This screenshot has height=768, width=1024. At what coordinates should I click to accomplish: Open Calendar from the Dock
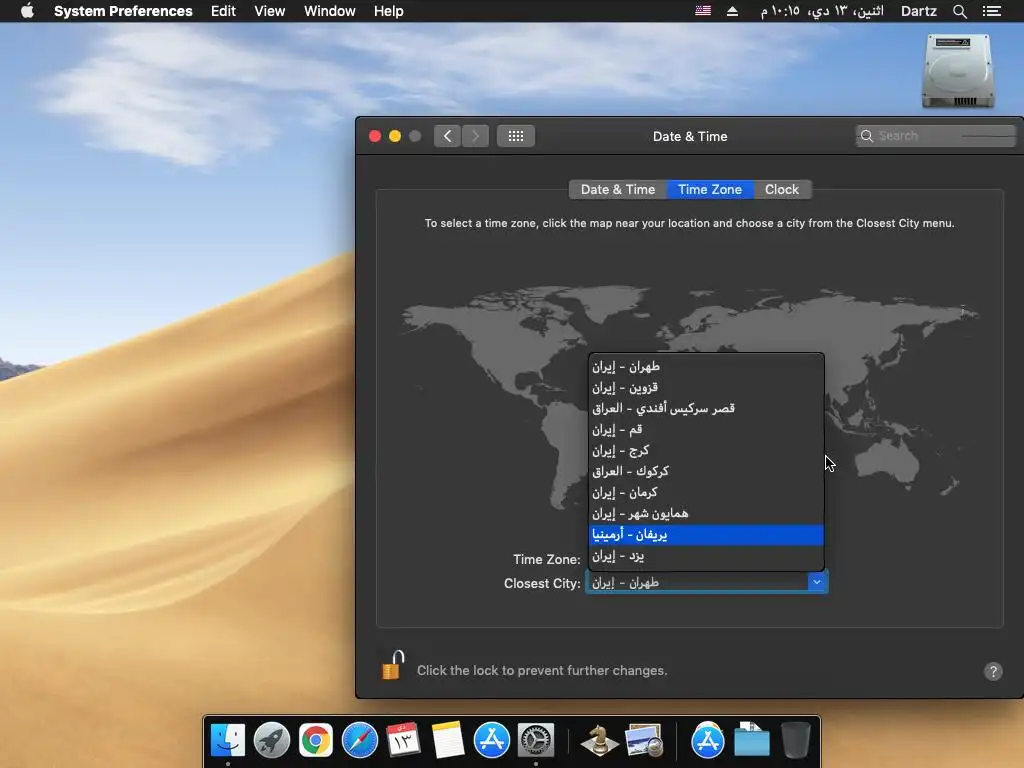[404, 741]
